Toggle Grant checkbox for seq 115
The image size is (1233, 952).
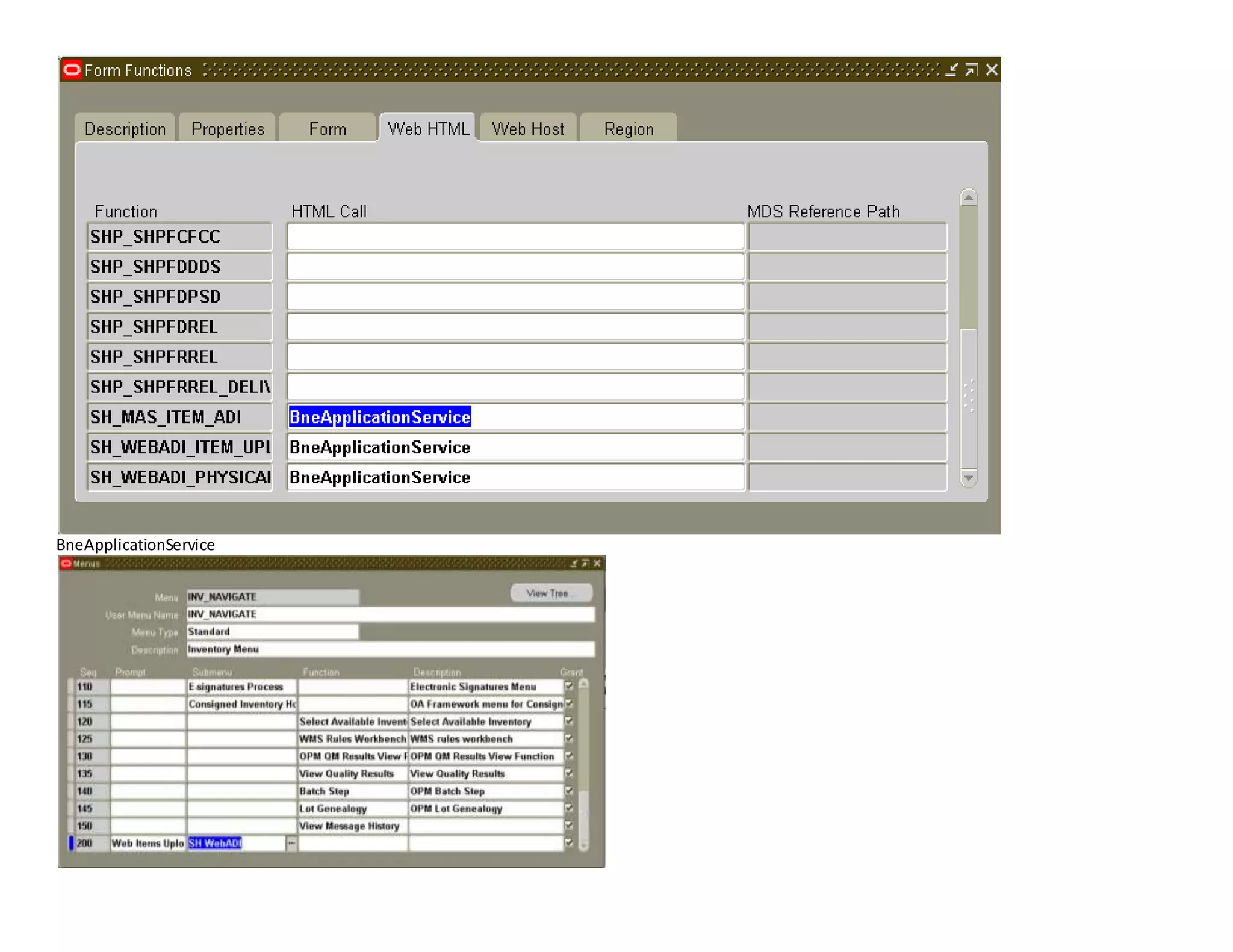[568, 703]
